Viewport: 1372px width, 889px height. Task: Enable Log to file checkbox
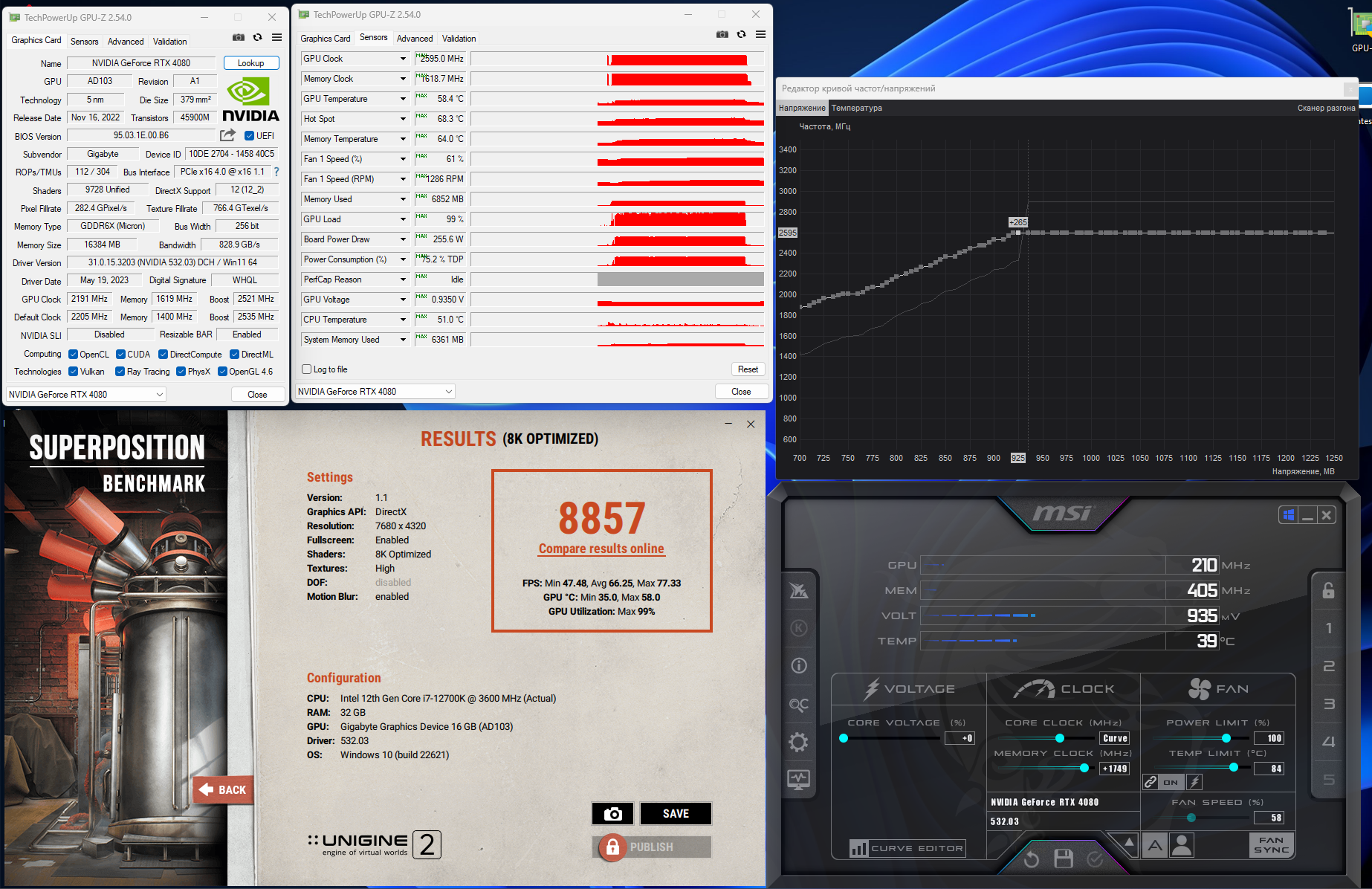[x=306, y=369]
